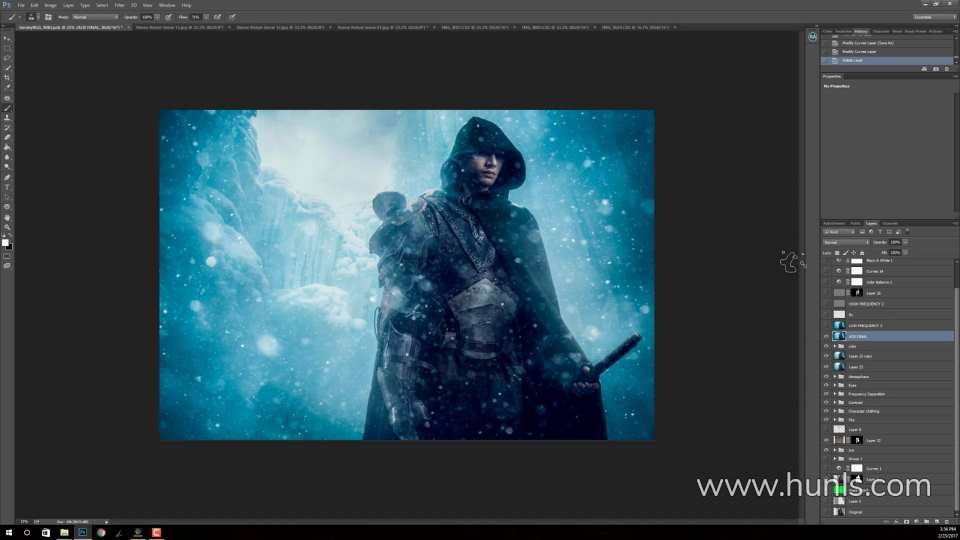The width and height of the screenshot is (960, 540).
Task: Toggle visibility of Layer 12
Action: coord(827,440)
